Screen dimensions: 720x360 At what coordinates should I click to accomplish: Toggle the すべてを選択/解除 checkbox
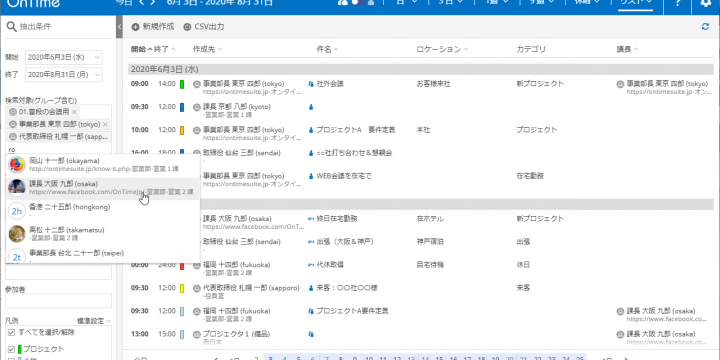pyautogui.click(x=11, y=332)
